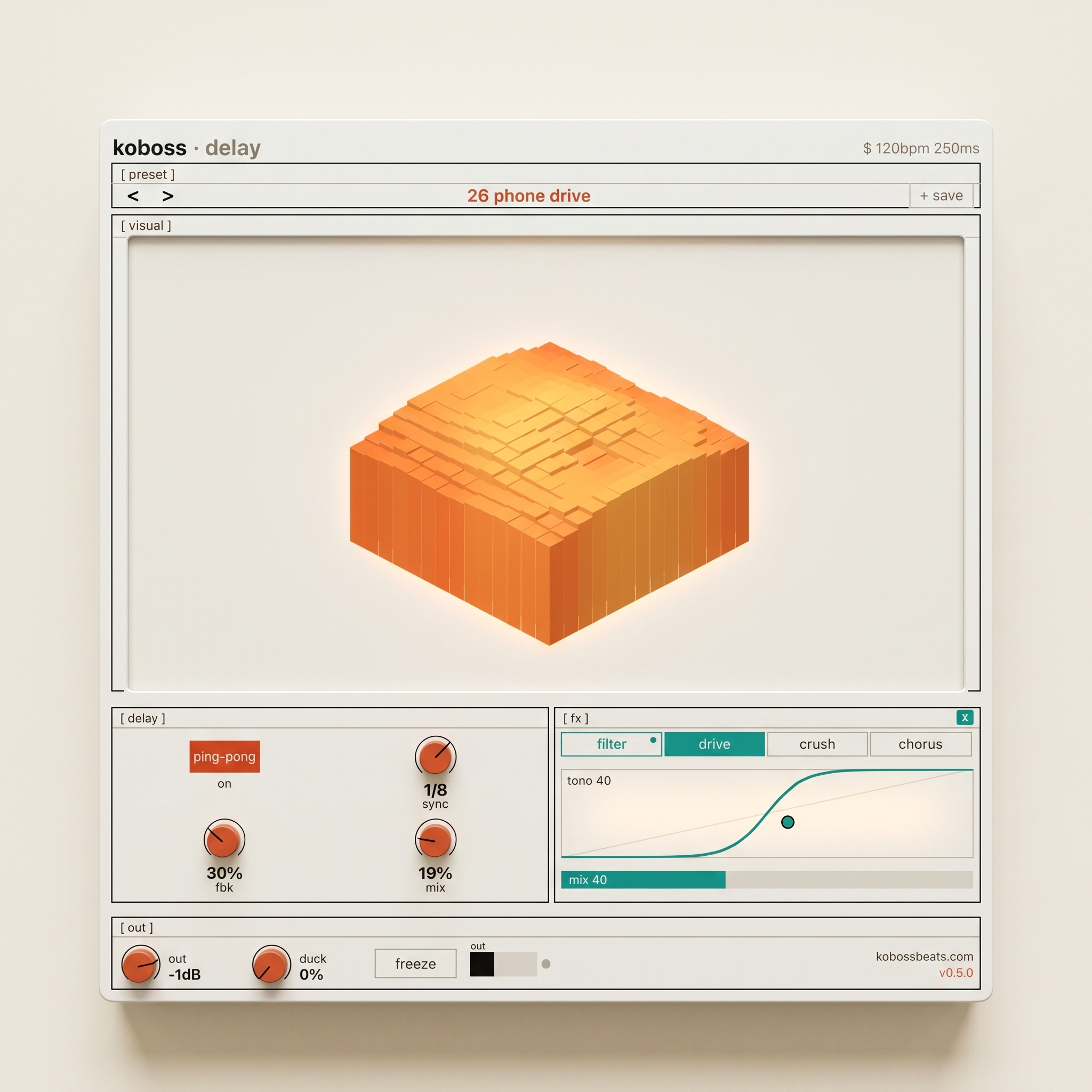Click the sync 1/8 knob
The height and width of the screenshot is (1092, 1092).
coord(435,756)
